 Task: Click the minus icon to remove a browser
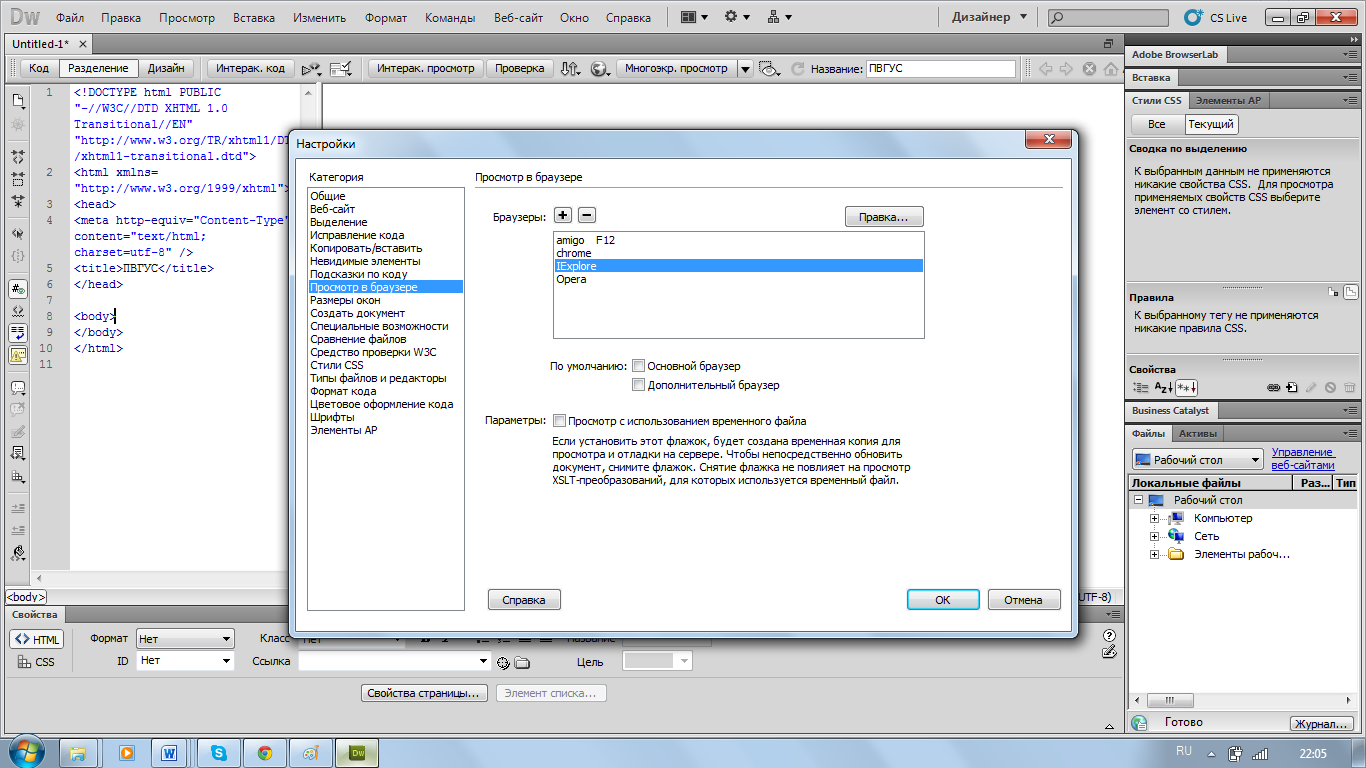pos(587,215)
